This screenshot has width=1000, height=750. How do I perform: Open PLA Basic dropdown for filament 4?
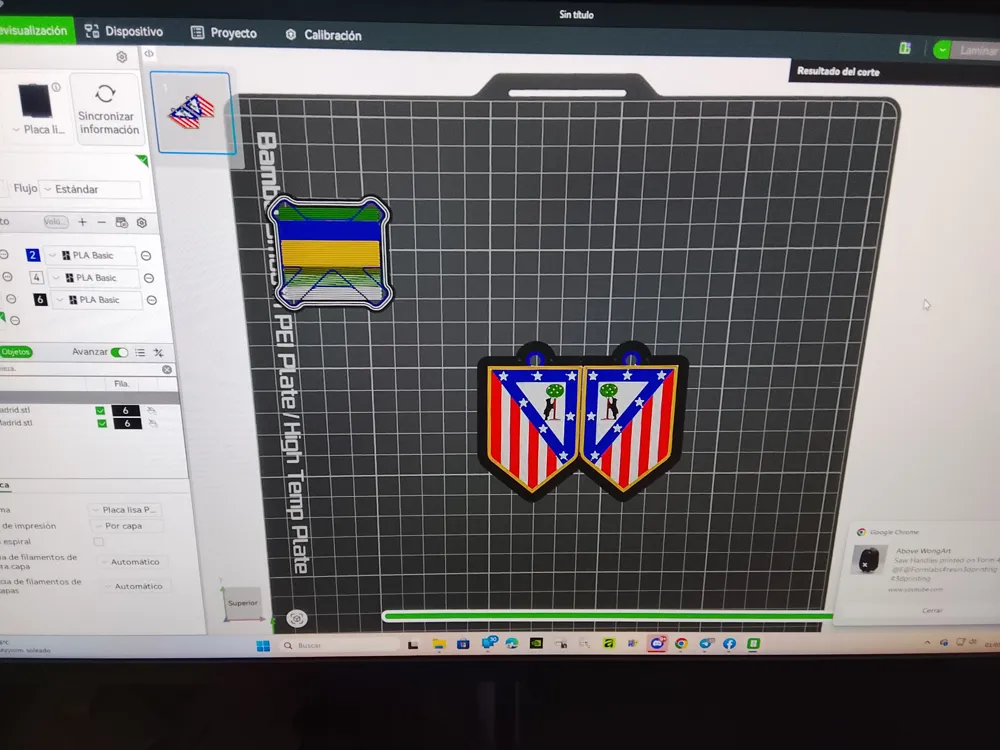pos(94,277)
